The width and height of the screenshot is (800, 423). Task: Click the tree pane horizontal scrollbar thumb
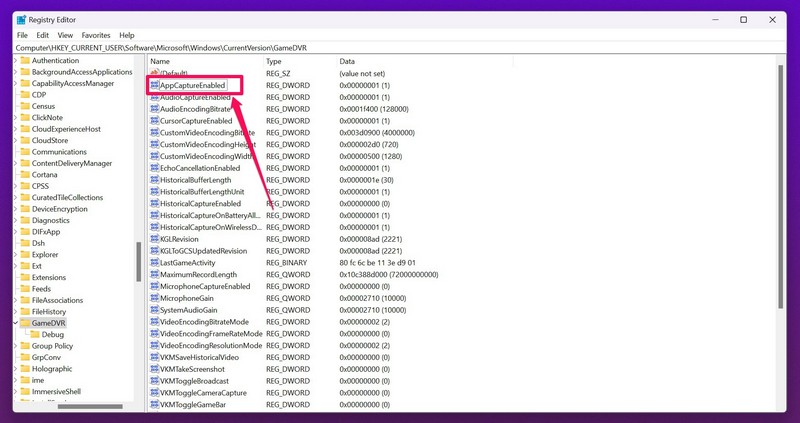point(90,407)
